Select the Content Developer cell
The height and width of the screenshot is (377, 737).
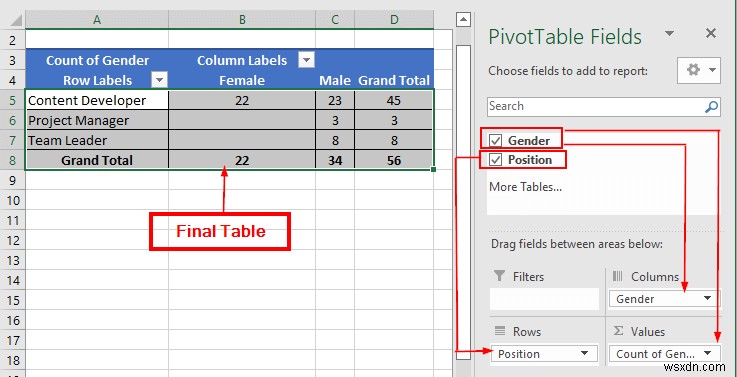pyautogui.click(x=97, y=100)
